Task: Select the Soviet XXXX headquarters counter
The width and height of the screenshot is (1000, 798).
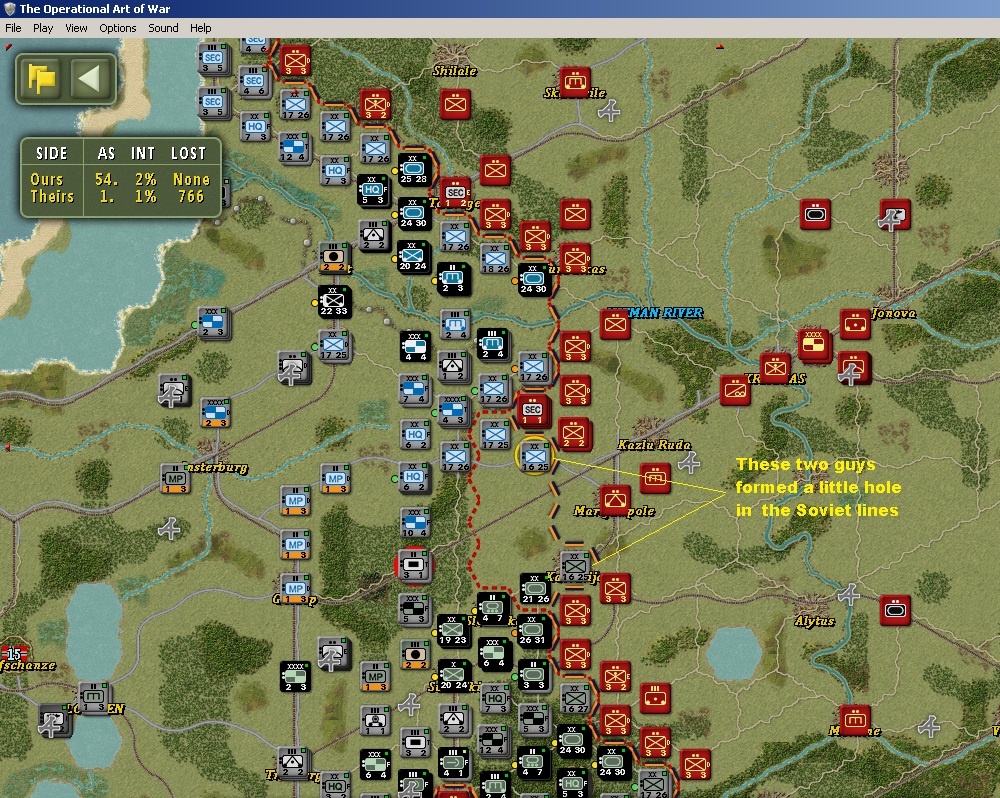Action: (x=814, y=344)
